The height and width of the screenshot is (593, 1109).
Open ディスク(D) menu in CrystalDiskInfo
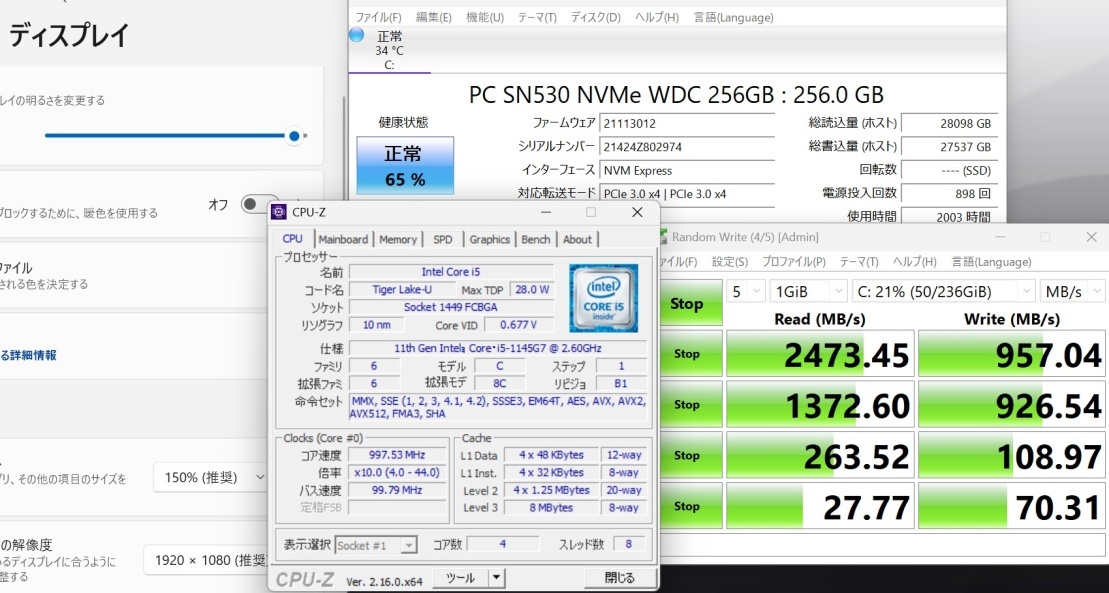click(x=596, y=17)
